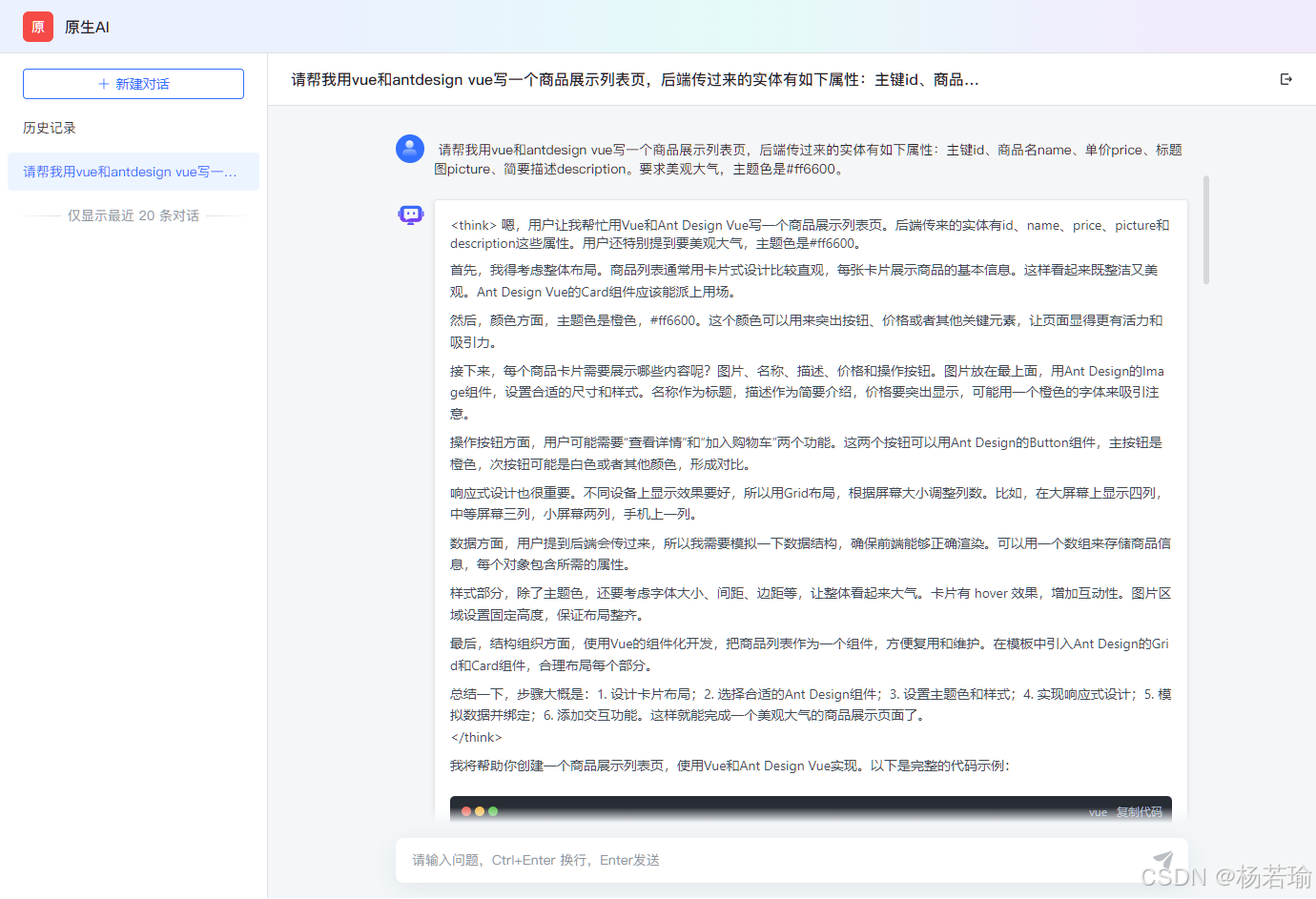Click the 原生AI app title
This screenshot has height=899, width=1316.
coord(87,28)
